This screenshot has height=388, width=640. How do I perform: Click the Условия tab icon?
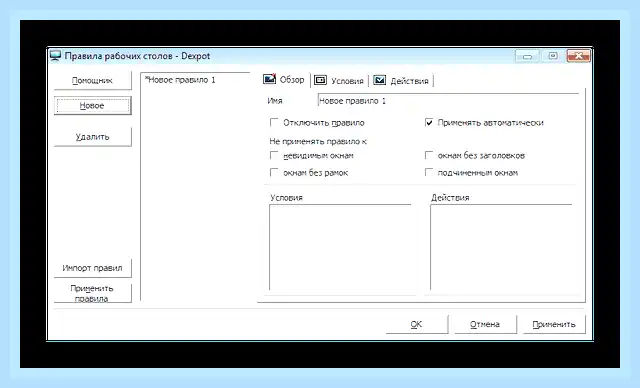(x=320, y=80)
